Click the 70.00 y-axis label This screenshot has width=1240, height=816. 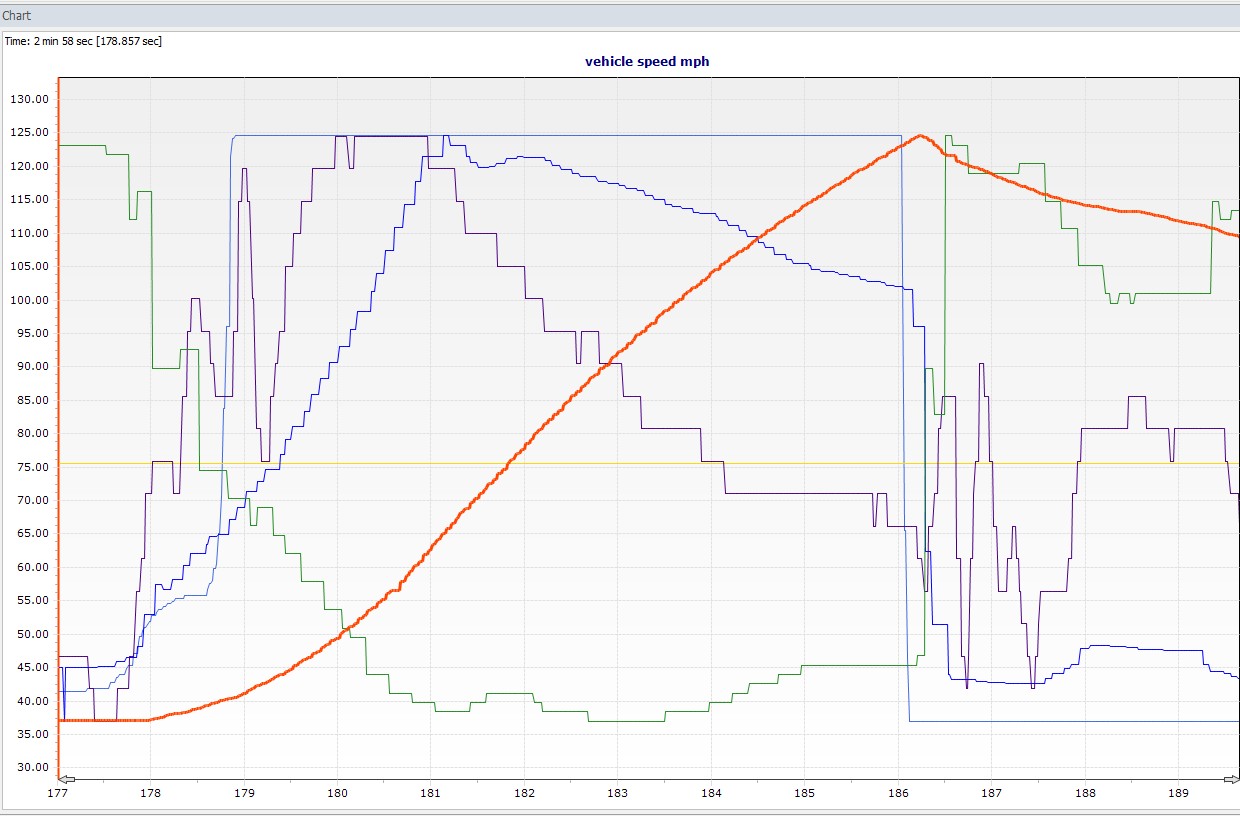pos(33,500)
